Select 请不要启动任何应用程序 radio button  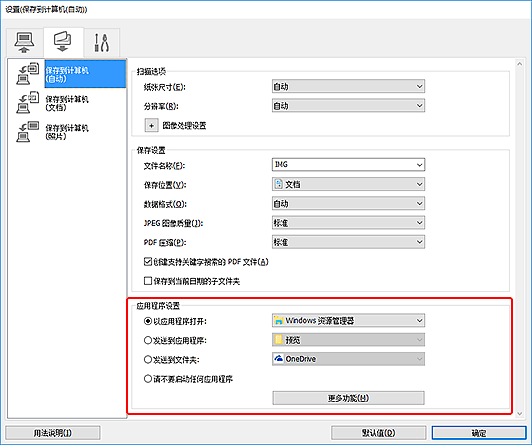(148, 379)
